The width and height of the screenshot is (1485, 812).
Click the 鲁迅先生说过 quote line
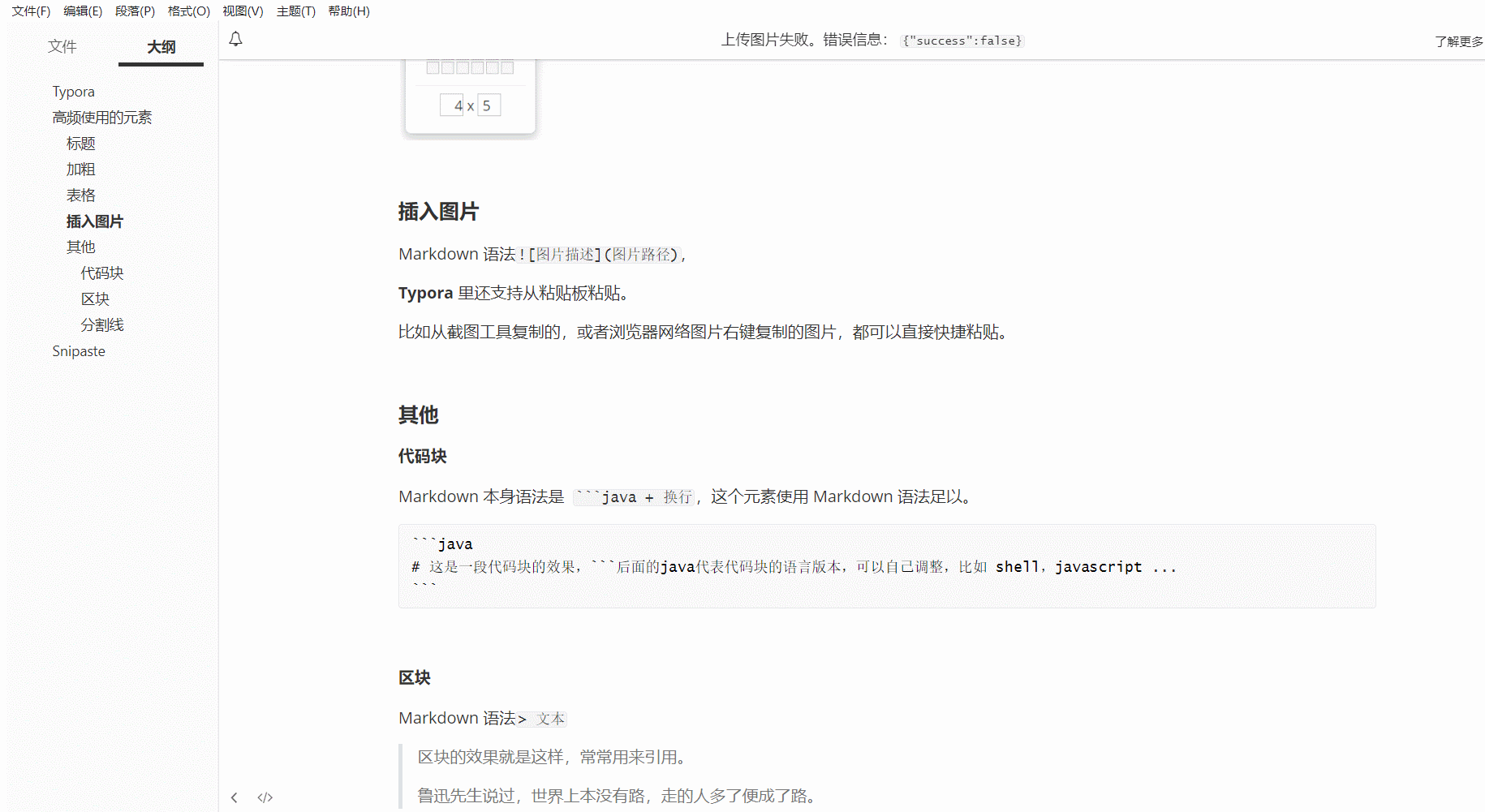click(x=619, y=796)
